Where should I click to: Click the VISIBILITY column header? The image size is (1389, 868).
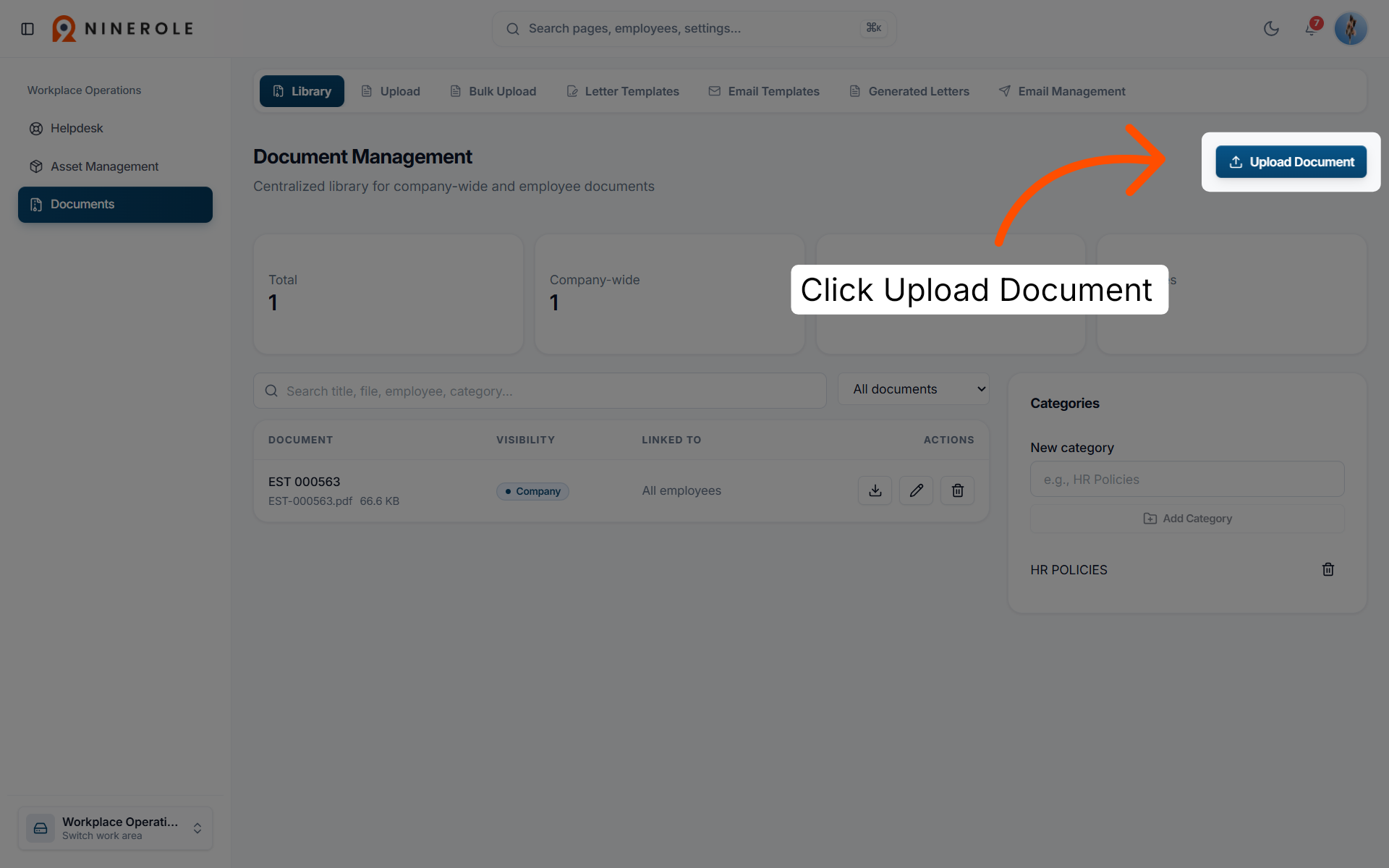coord(525,440)
